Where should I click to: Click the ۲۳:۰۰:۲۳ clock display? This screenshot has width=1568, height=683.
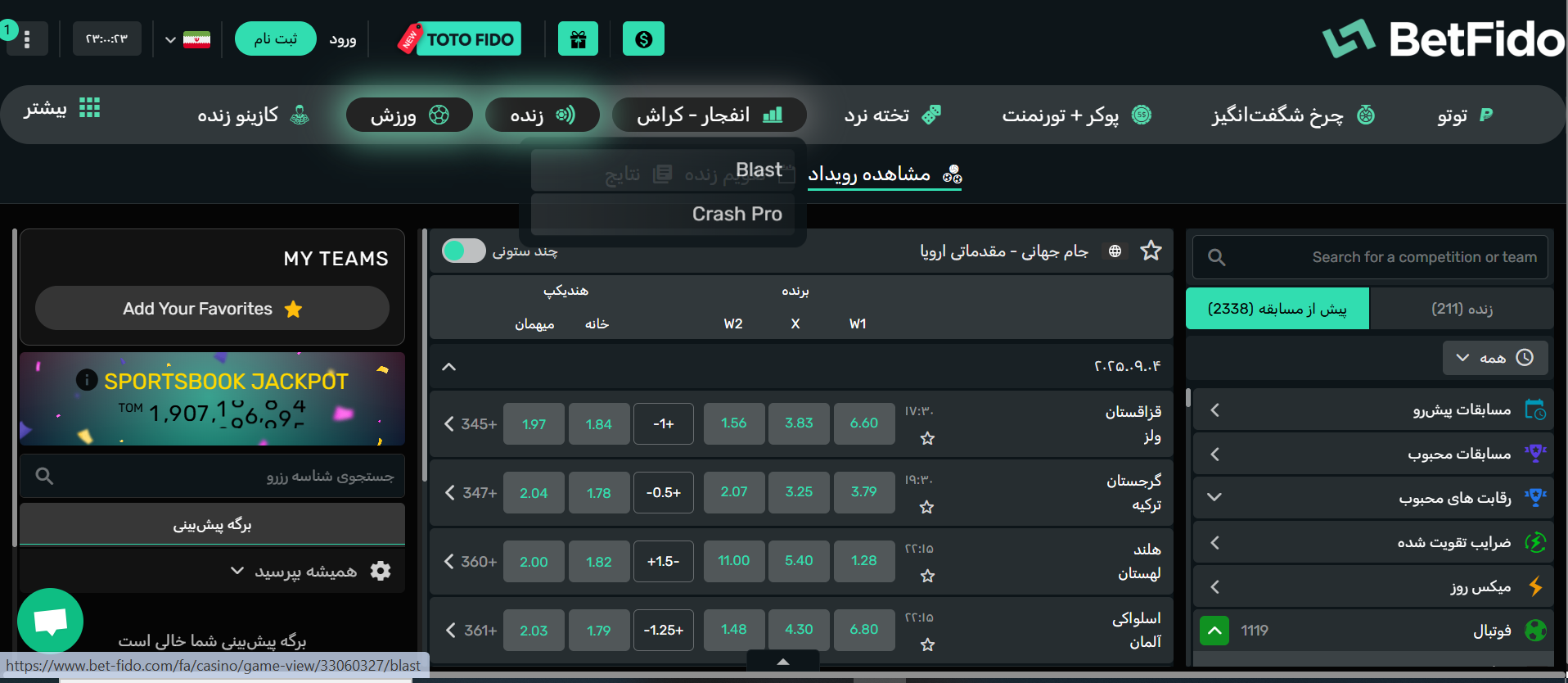pyautogui.click(x=107, y=38)
